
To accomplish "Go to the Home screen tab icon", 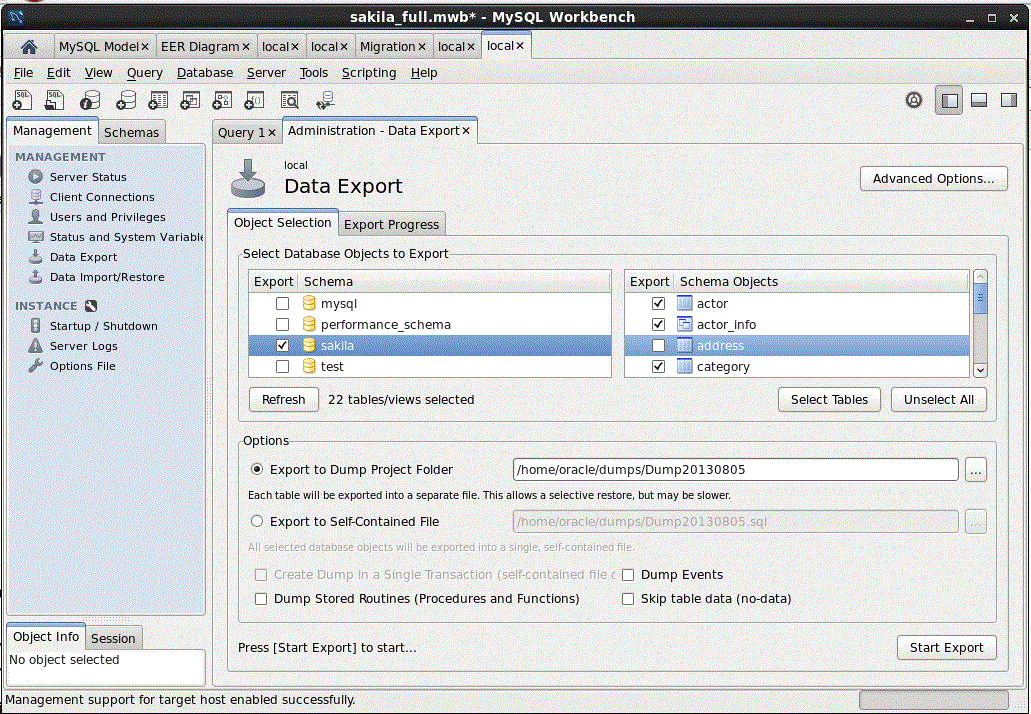I will (29, 47).
